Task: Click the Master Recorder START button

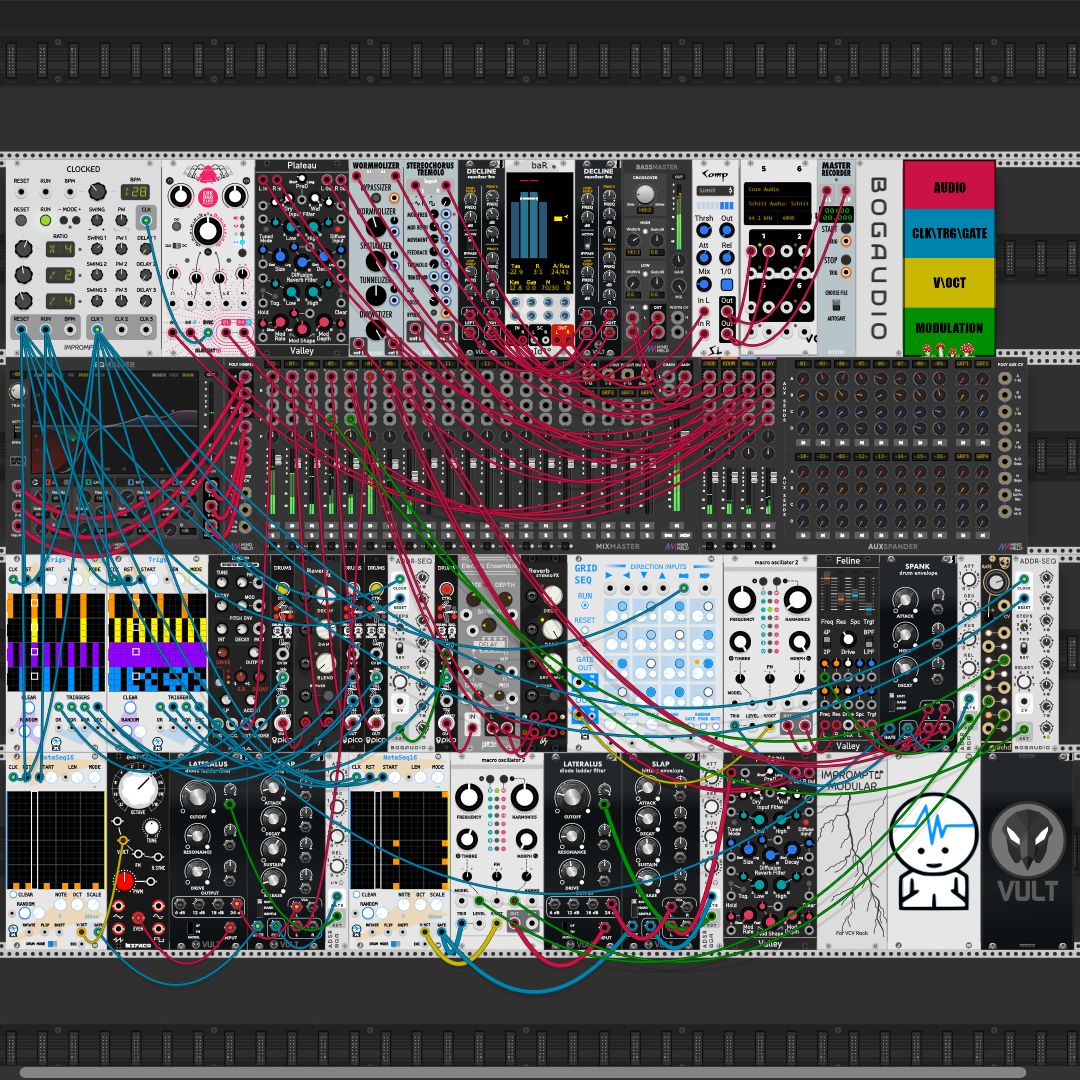Action: (846, 229)
